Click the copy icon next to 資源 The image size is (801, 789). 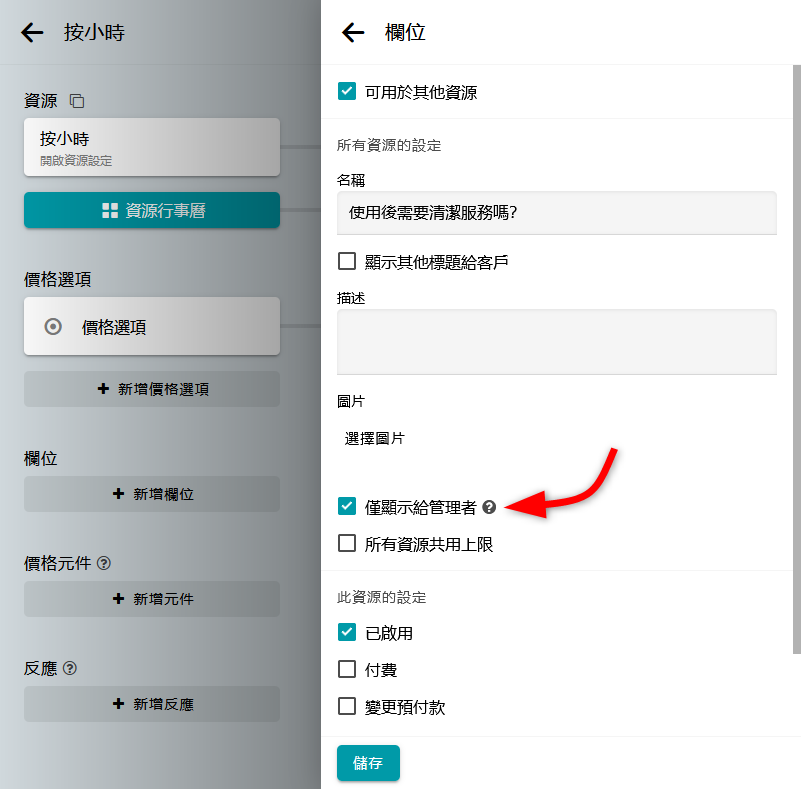[77, 101]
